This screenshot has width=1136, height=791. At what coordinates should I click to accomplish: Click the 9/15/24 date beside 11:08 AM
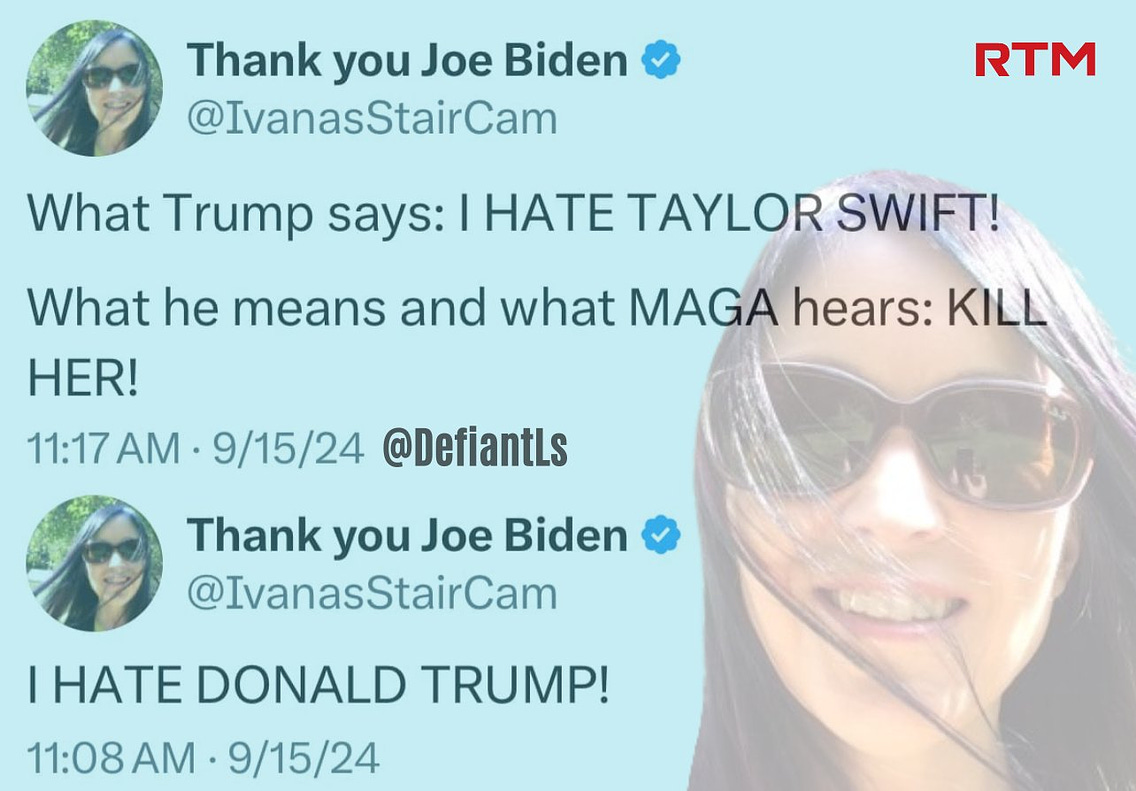(304, 758)
